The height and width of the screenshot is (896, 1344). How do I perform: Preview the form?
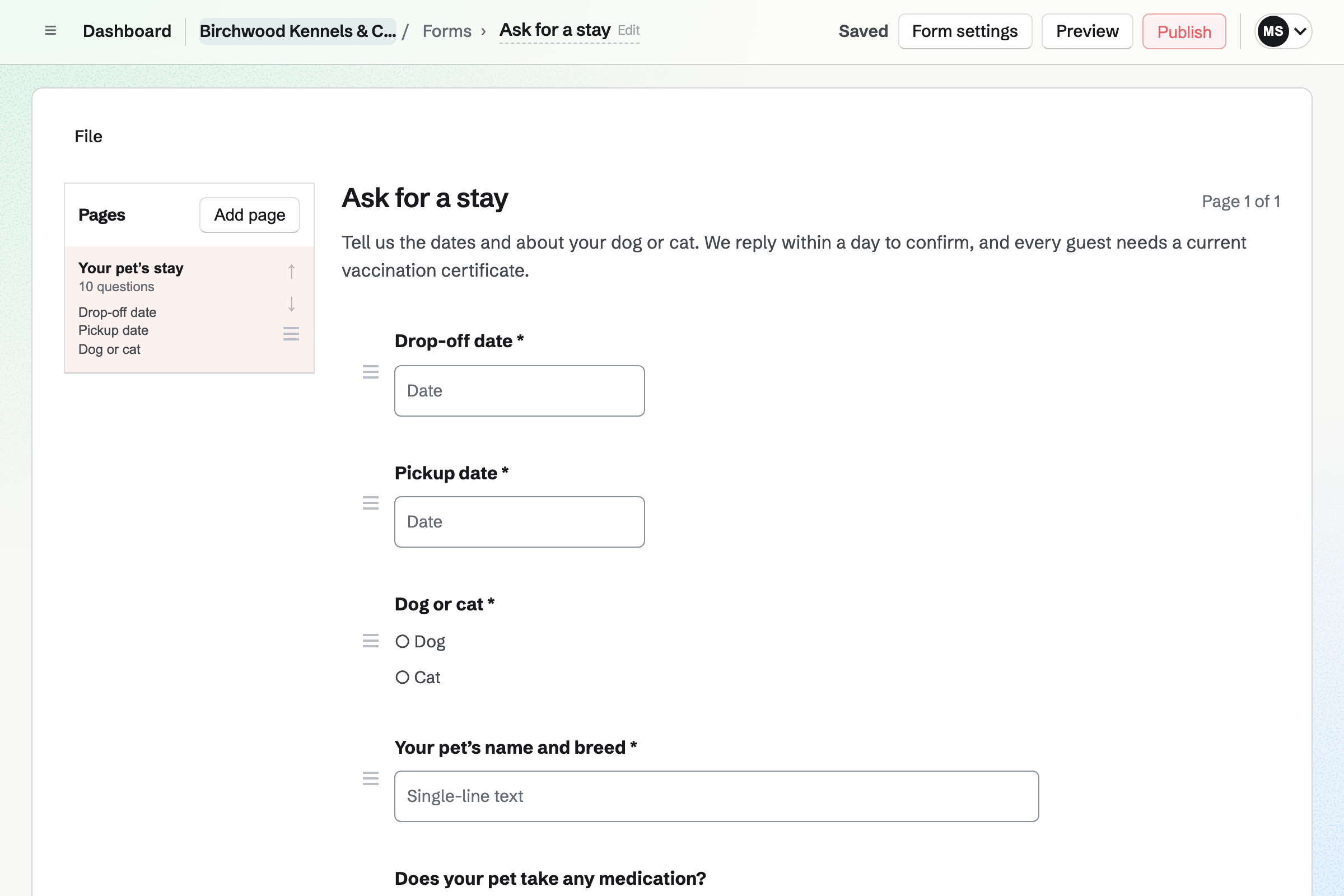point(1087,31)
